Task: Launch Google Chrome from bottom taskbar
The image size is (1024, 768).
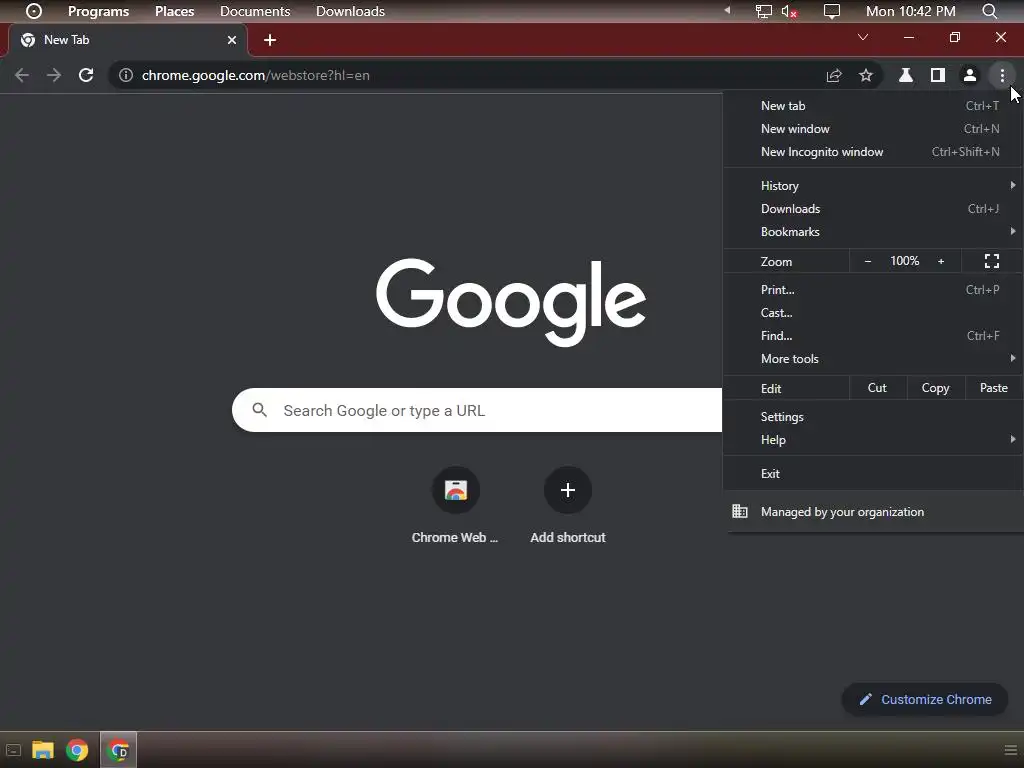Action: tap(77, 750)
